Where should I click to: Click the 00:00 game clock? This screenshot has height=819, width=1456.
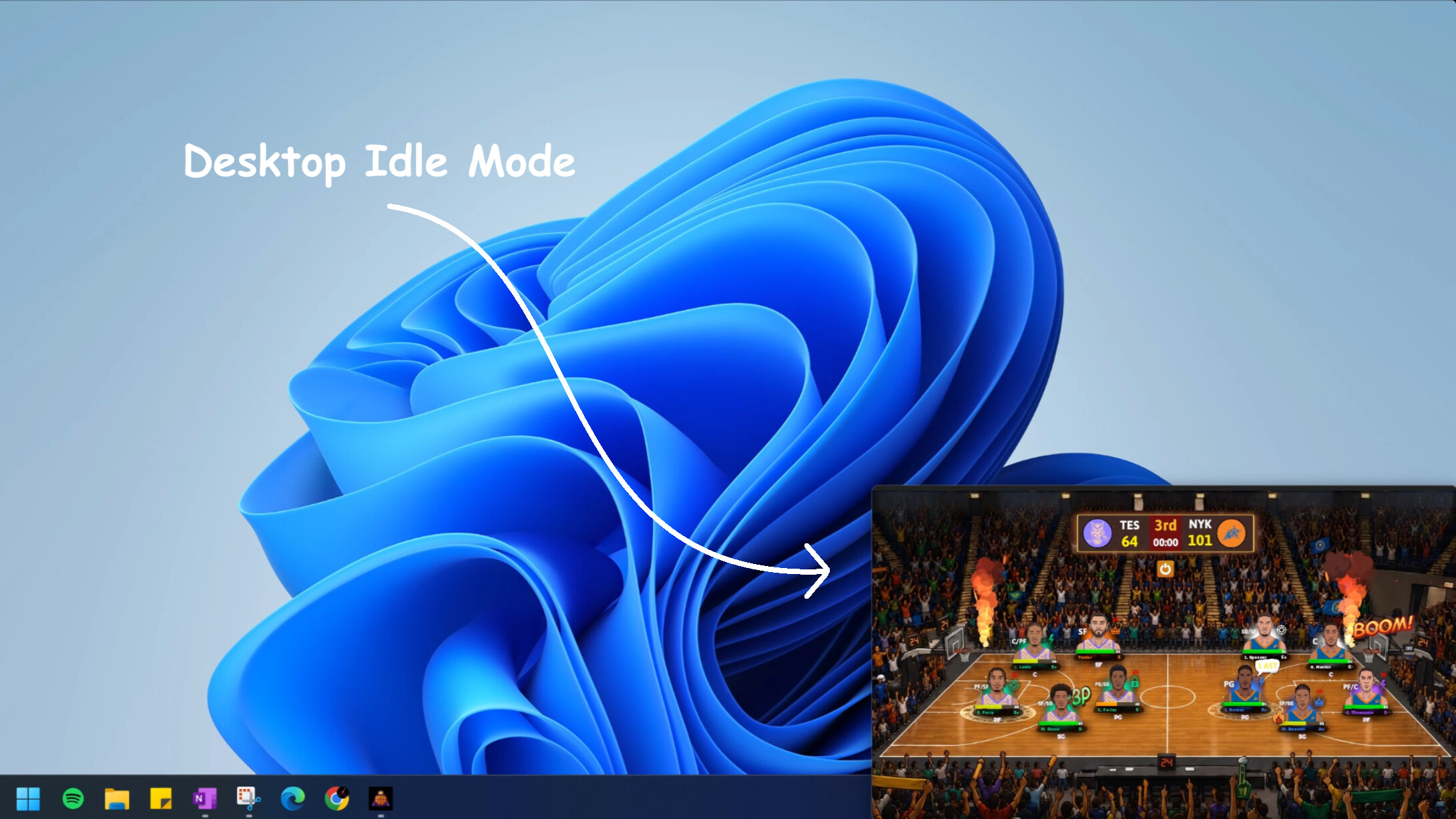[1165, 543]
